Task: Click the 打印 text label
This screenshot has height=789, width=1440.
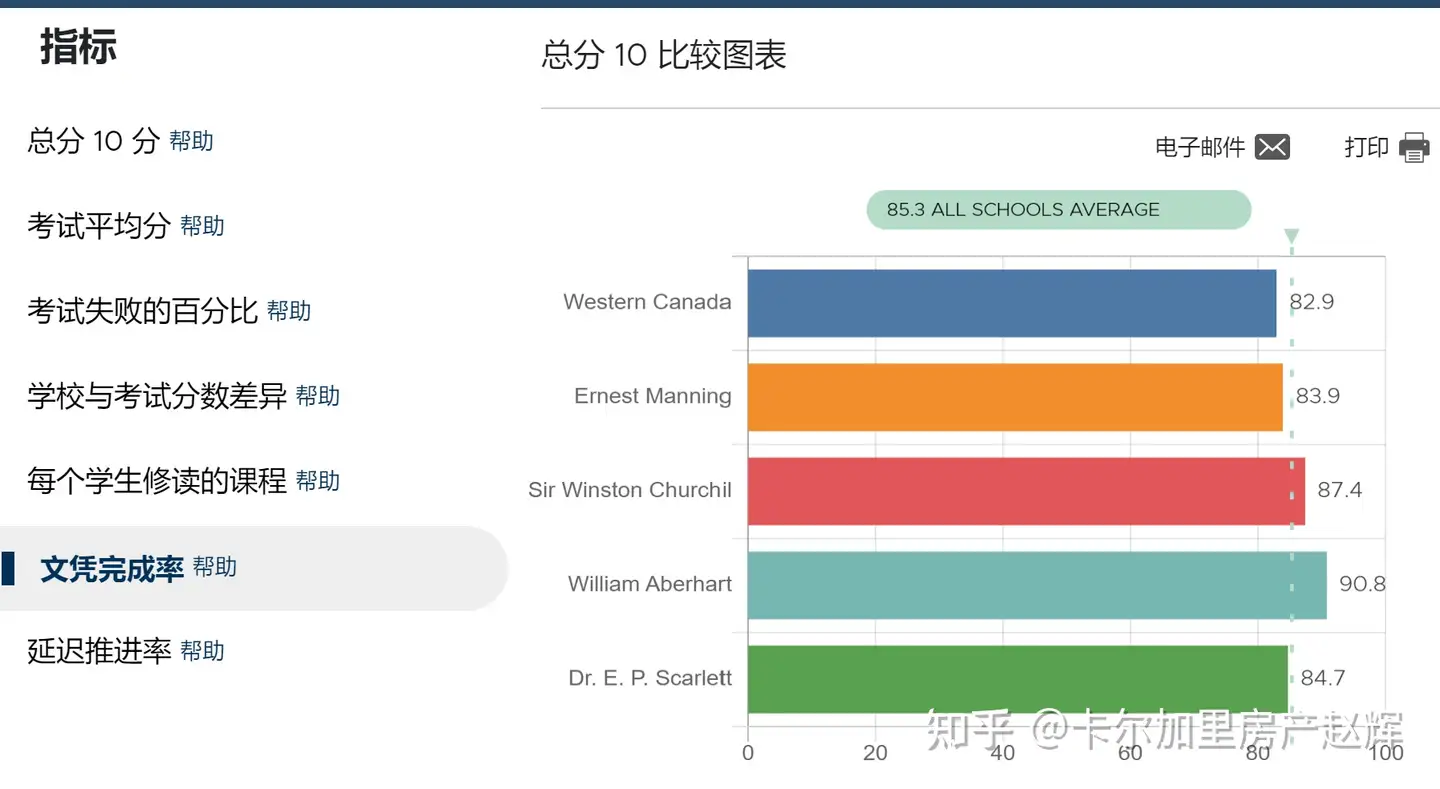Action: coord(1366,148)
